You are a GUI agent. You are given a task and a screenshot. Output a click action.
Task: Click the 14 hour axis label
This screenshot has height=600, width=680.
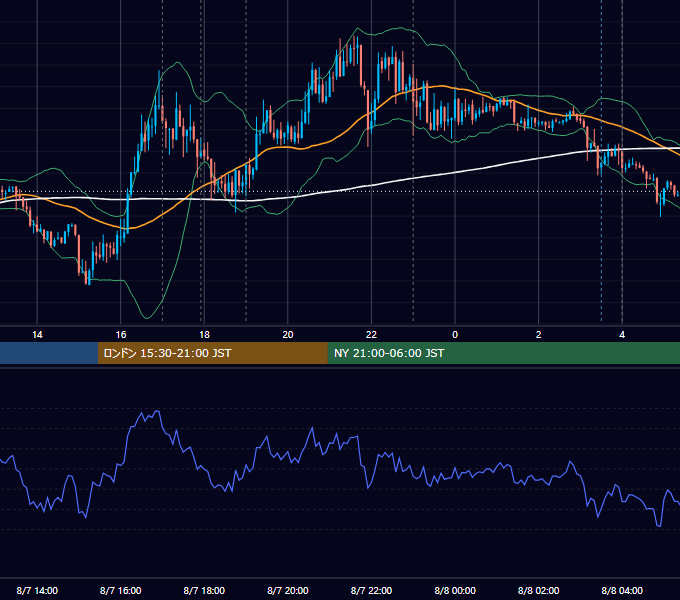tap(37, 335)
